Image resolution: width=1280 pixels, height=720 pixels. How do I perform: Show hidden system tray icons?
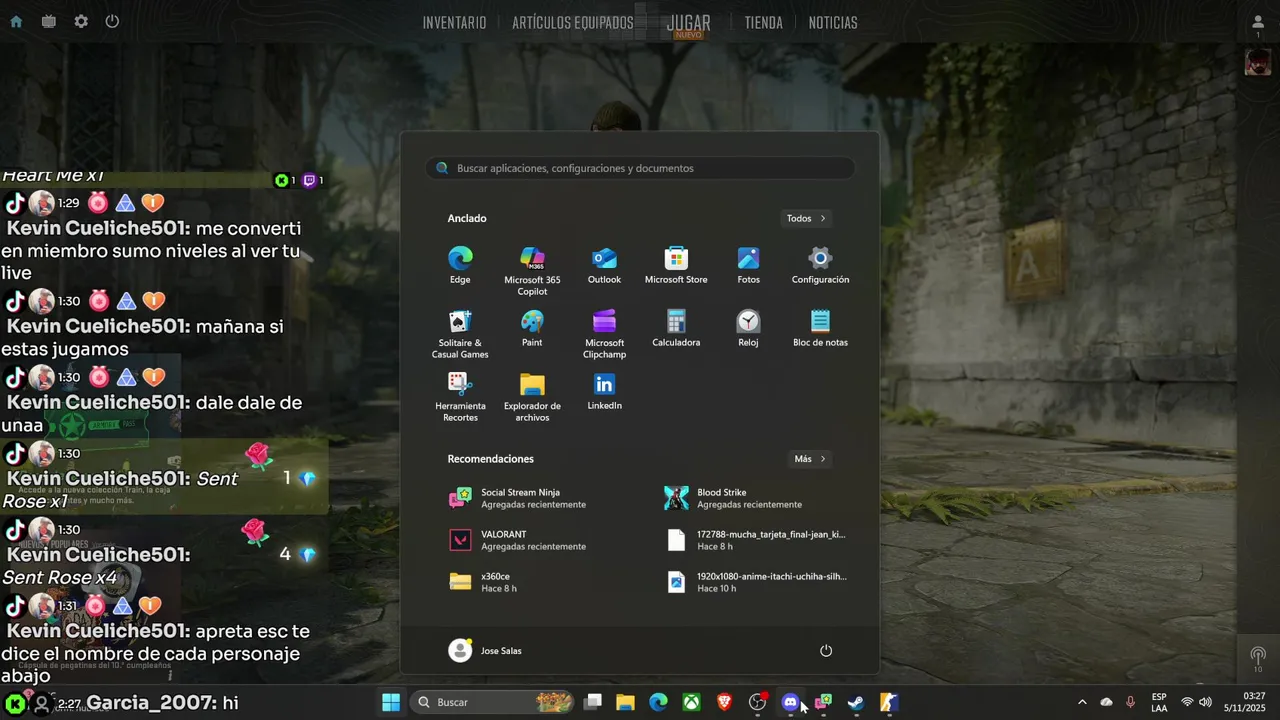tap(1082, 702)
